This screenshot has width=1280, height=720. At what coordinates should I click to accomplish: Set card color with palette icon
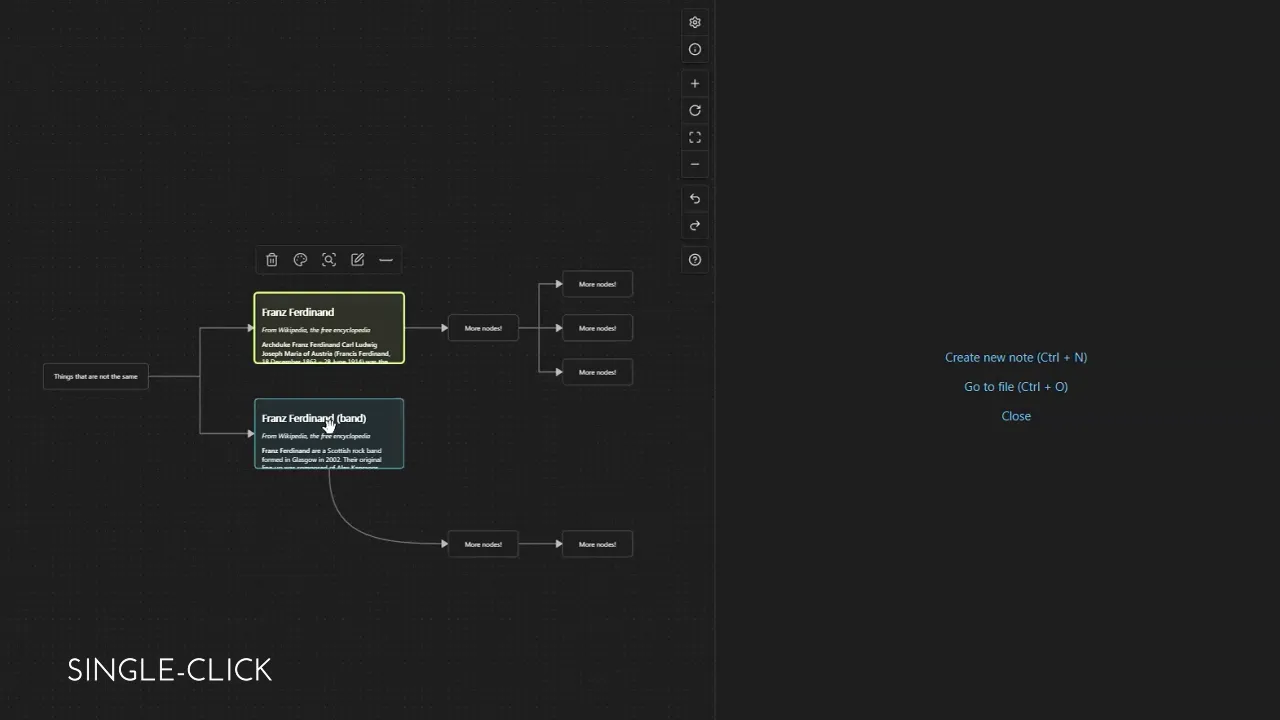[x=300, y=260]
